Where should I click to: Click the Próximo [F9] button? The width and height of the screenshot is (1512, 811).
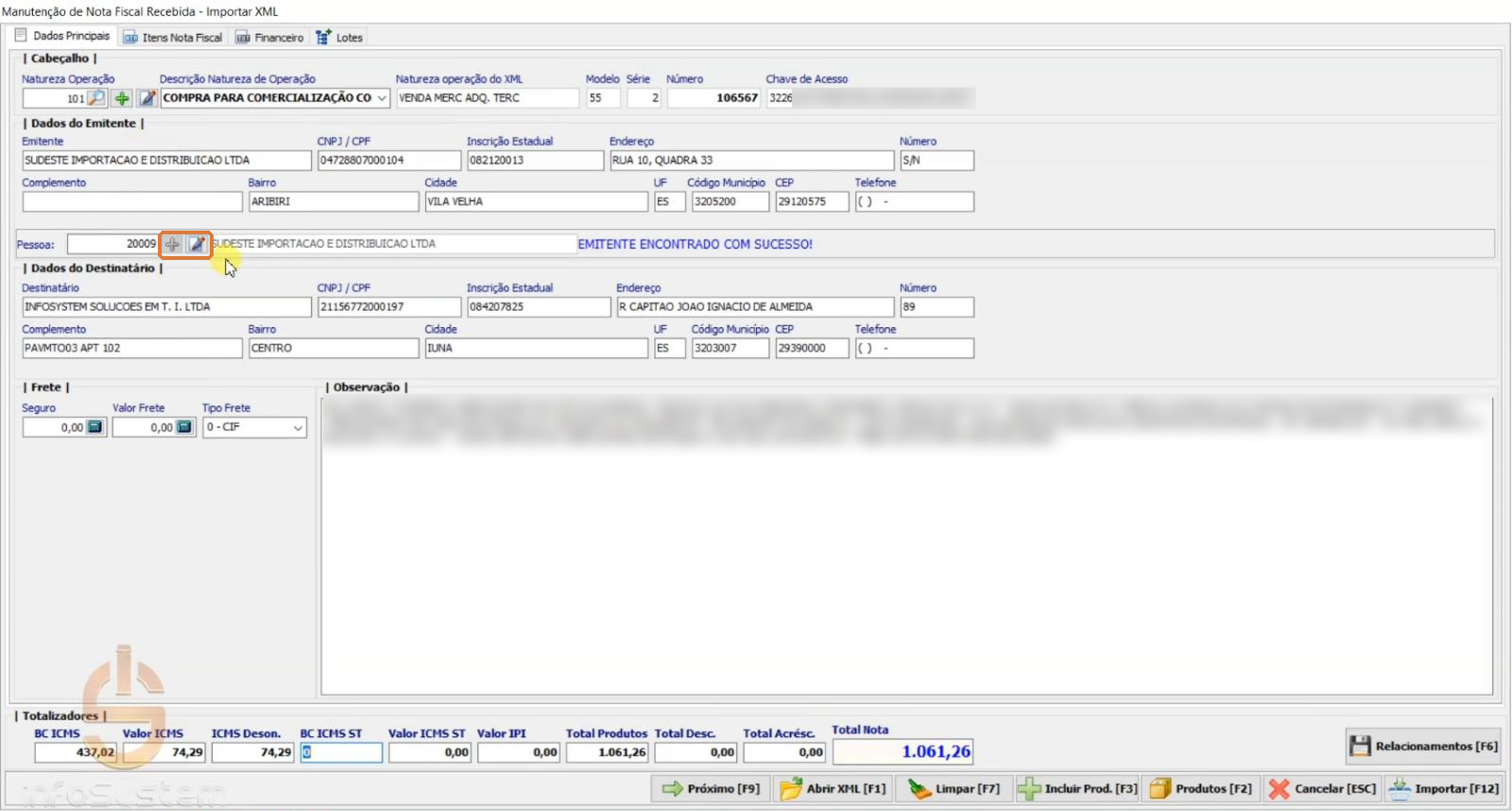(711, 788)
